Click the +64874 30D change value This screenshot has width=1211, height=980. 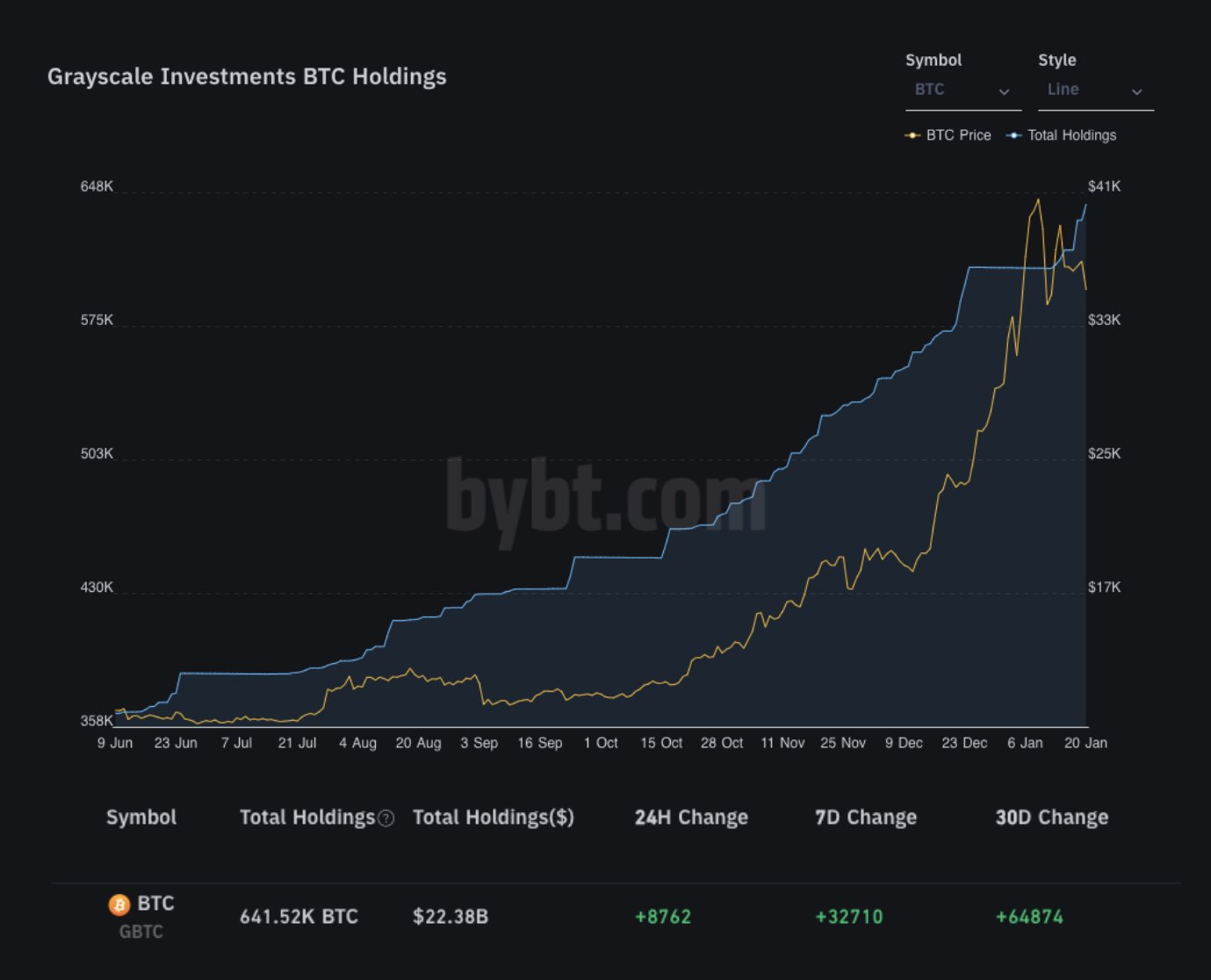coord(1029,917)
